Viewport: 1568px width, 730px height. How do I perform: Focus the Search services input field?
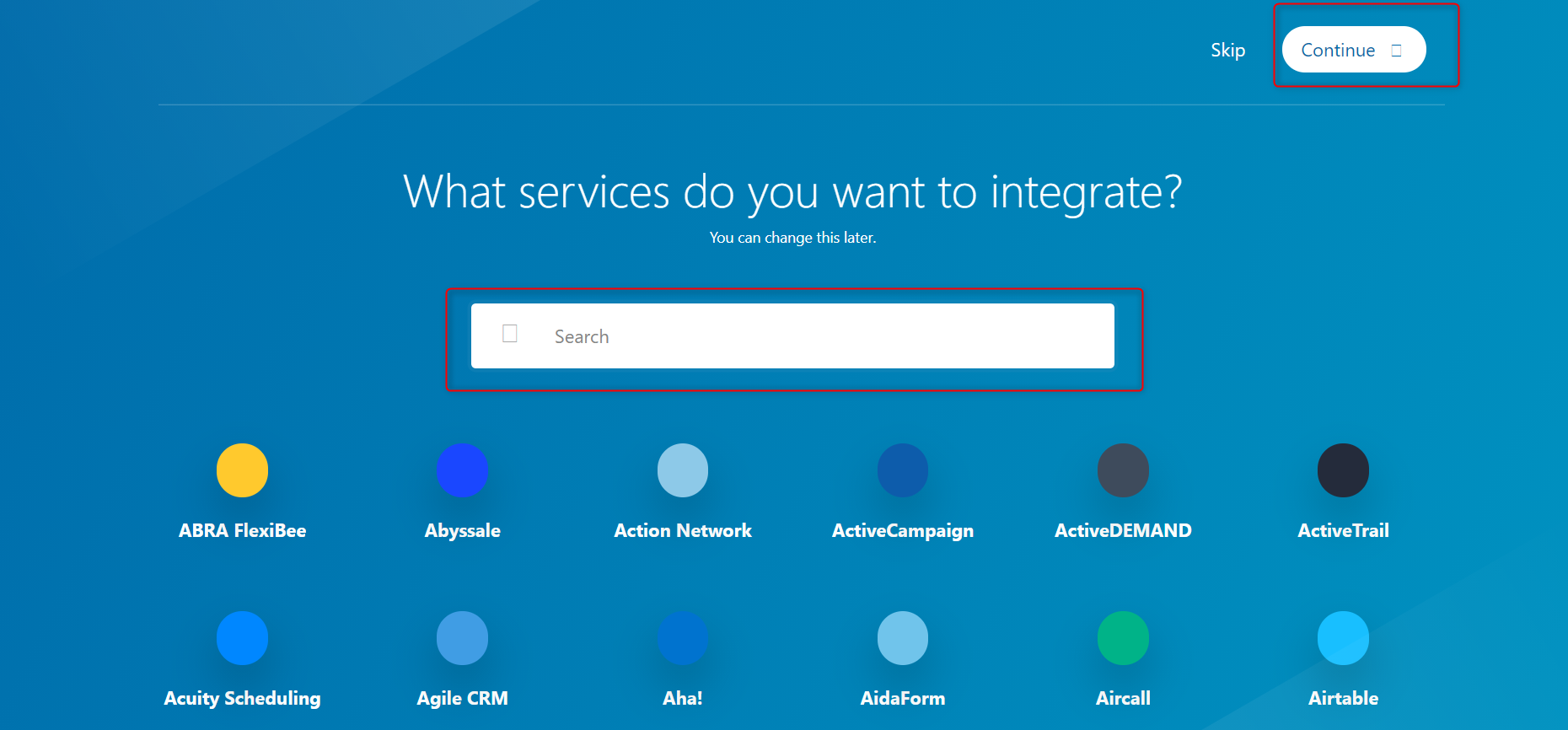tap(792, 336)
